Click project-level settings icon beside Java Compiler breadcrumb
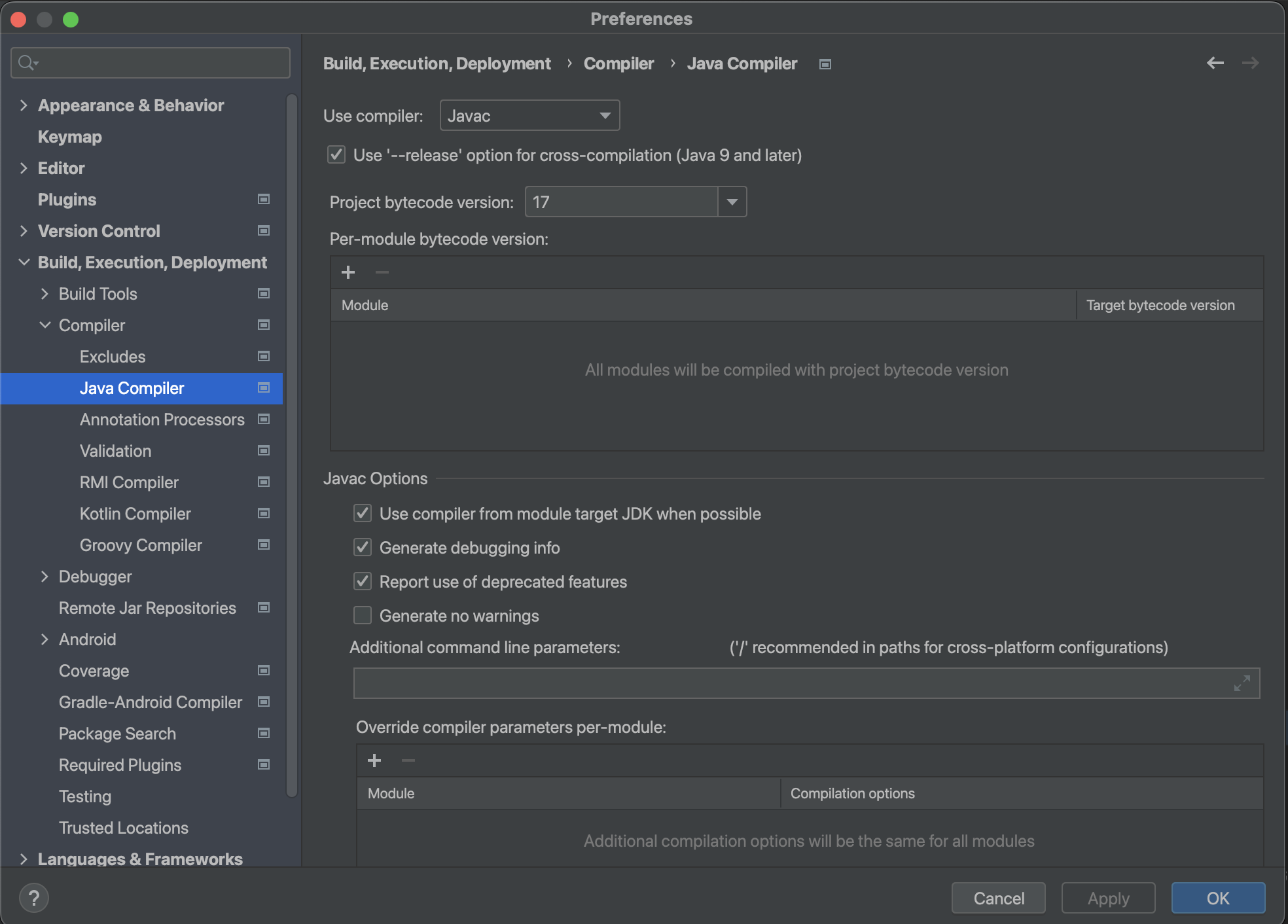The width and height of the screenshot is (1288, 924). [x=825, y=64]
